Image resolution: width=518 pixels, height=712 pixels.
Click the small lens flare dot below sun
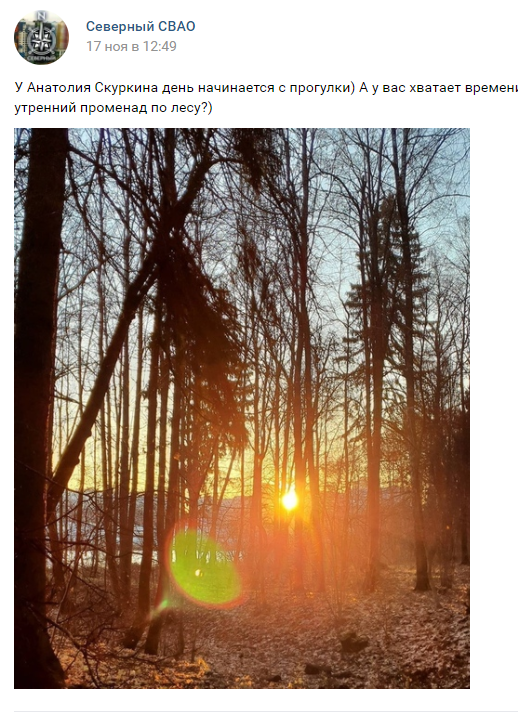click(x=198, y=573)
